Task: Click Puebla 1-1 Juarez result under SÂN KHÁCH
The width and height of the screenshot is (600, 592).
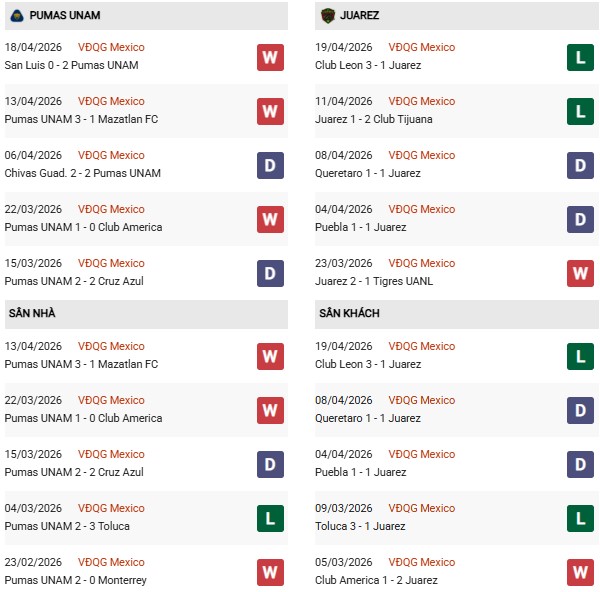Action: click(362, 472)
